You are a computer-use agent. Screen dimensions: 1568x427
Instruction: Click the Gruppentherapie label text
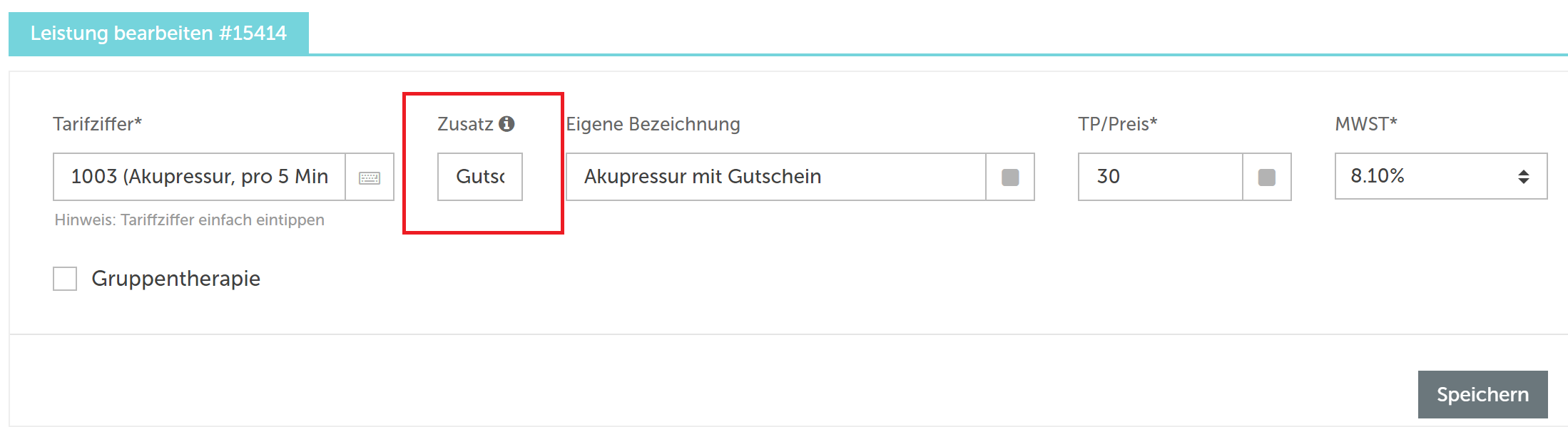point(175,279)
